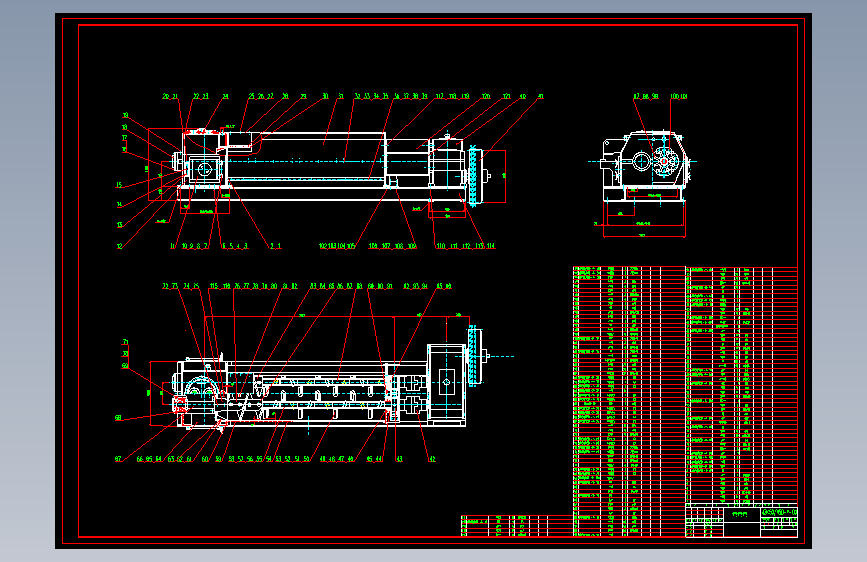Select the drawing name cell in title block
Viewport: 867px width, 562px height.
(x=741, y=514)
